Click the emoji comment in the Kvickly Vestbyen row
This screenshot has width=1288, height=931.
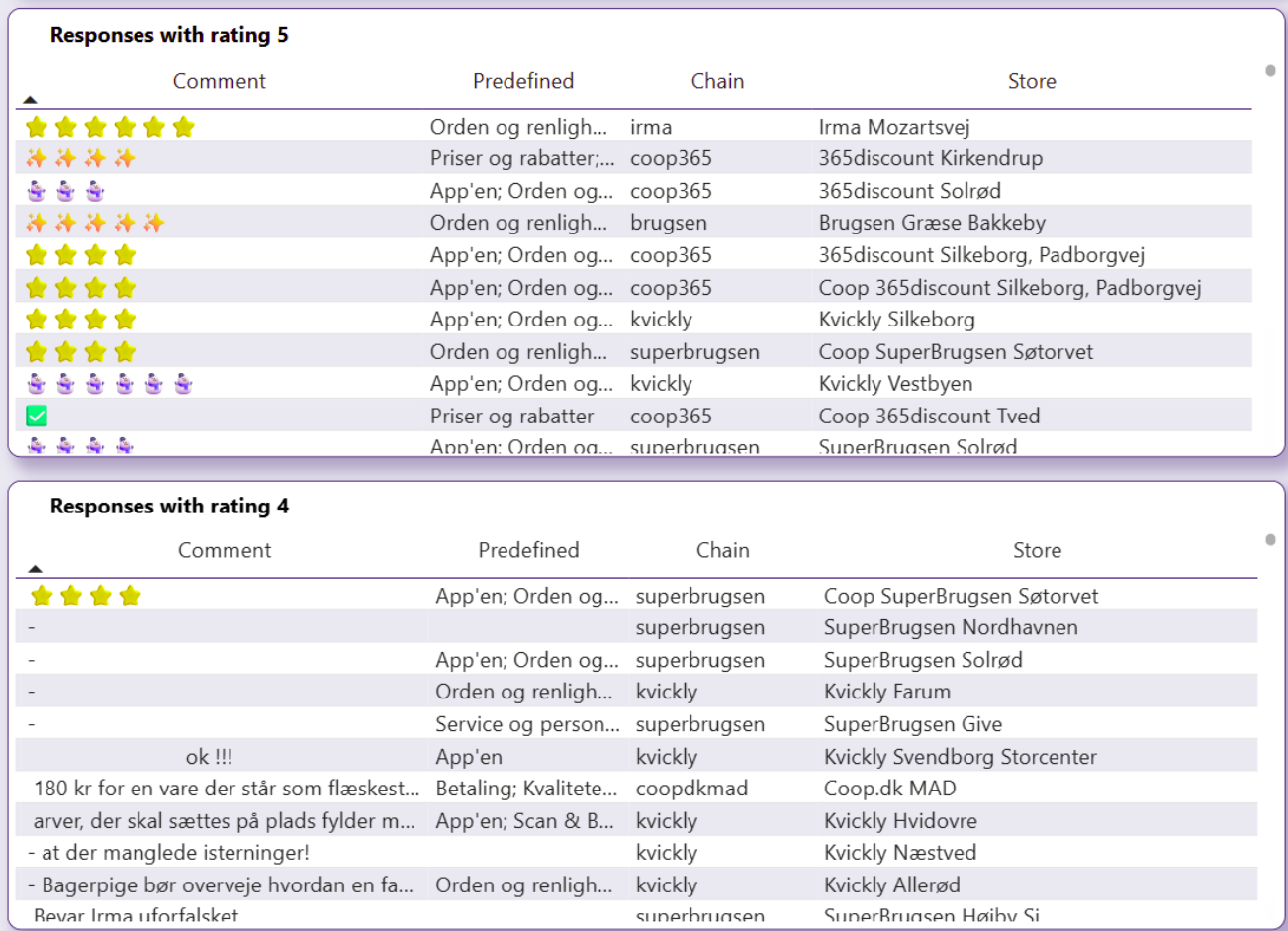coord(110,384)
